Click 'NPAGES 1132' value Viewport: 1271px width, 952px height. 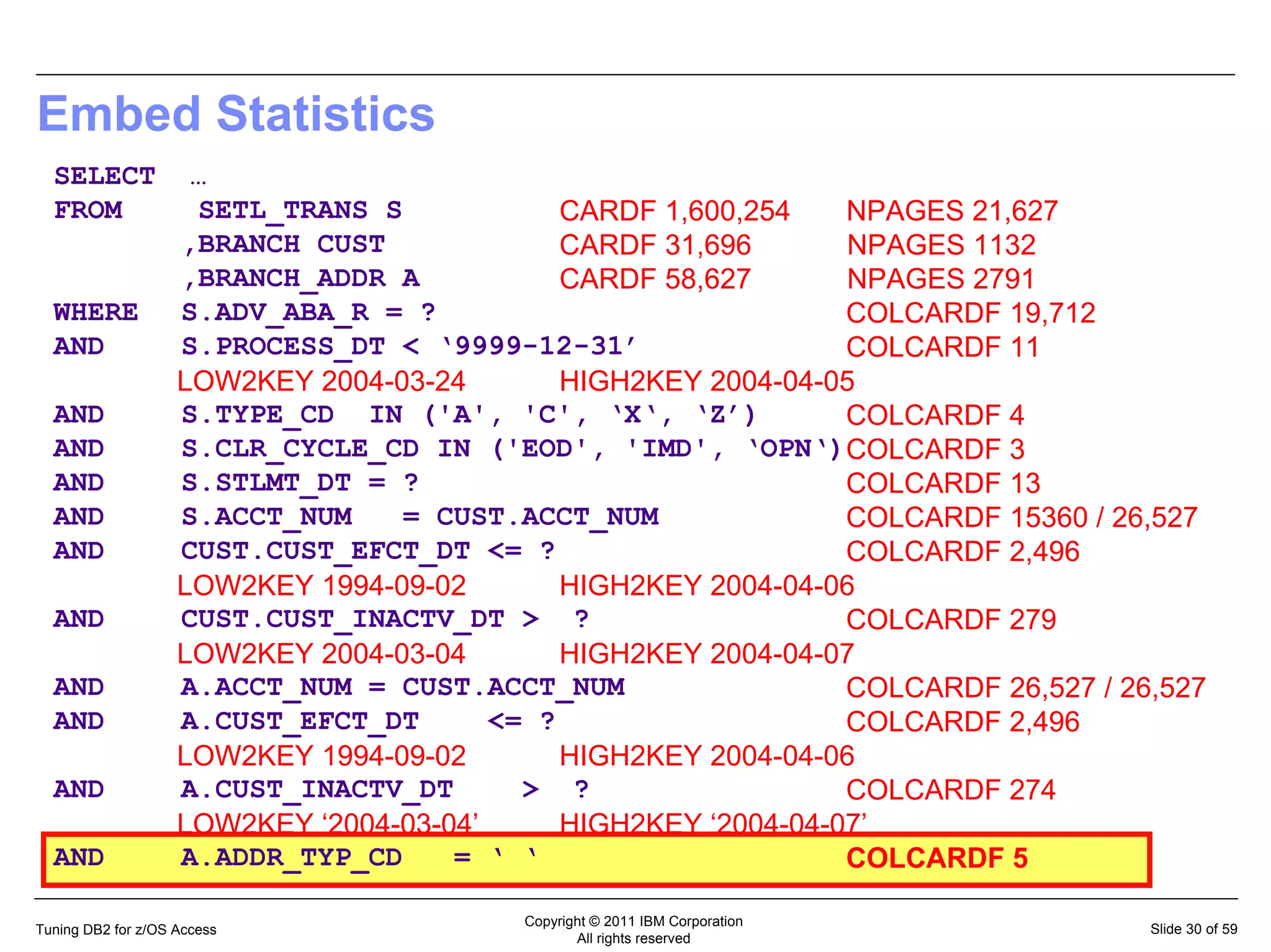point(941,245)
